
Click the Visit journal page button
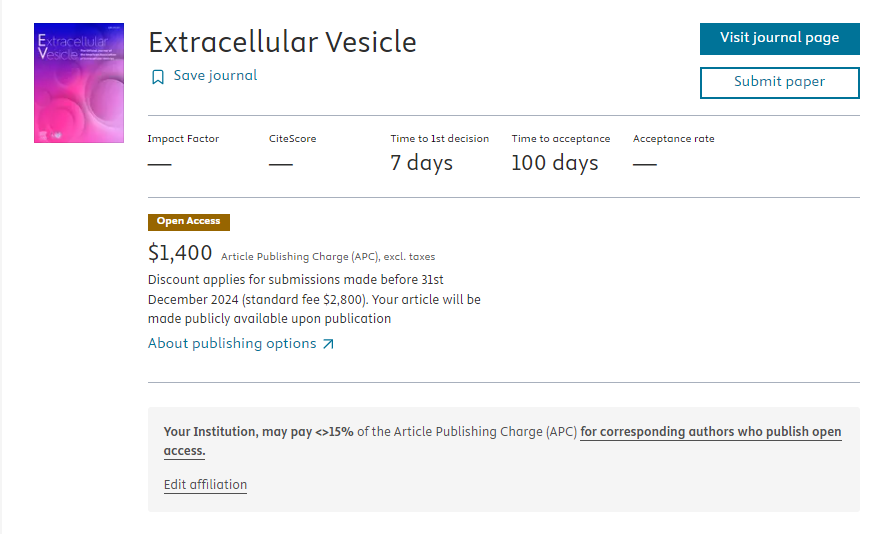click(780, 39)
